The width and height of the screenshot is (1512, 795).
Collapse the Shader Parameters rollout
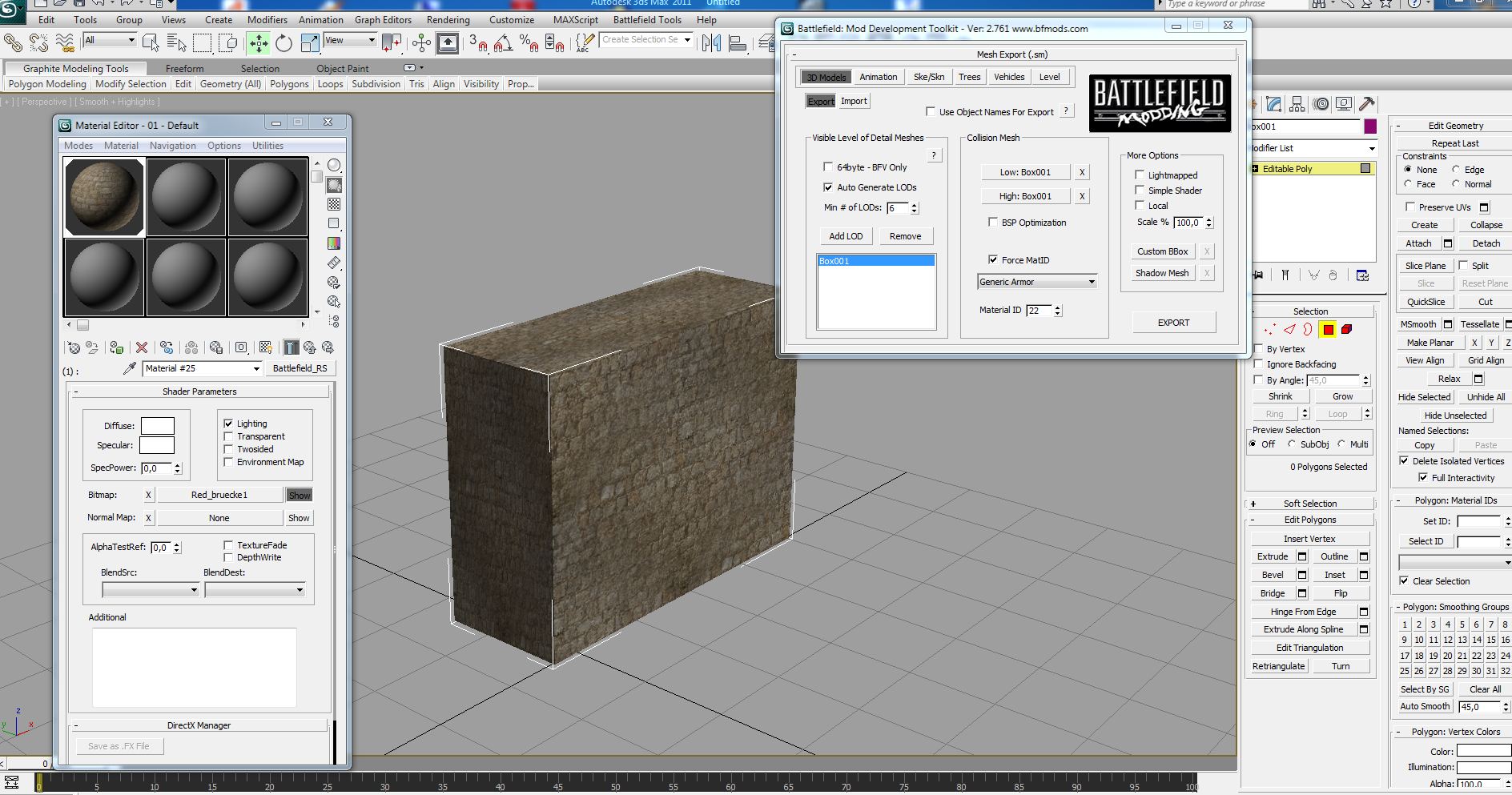199,391
